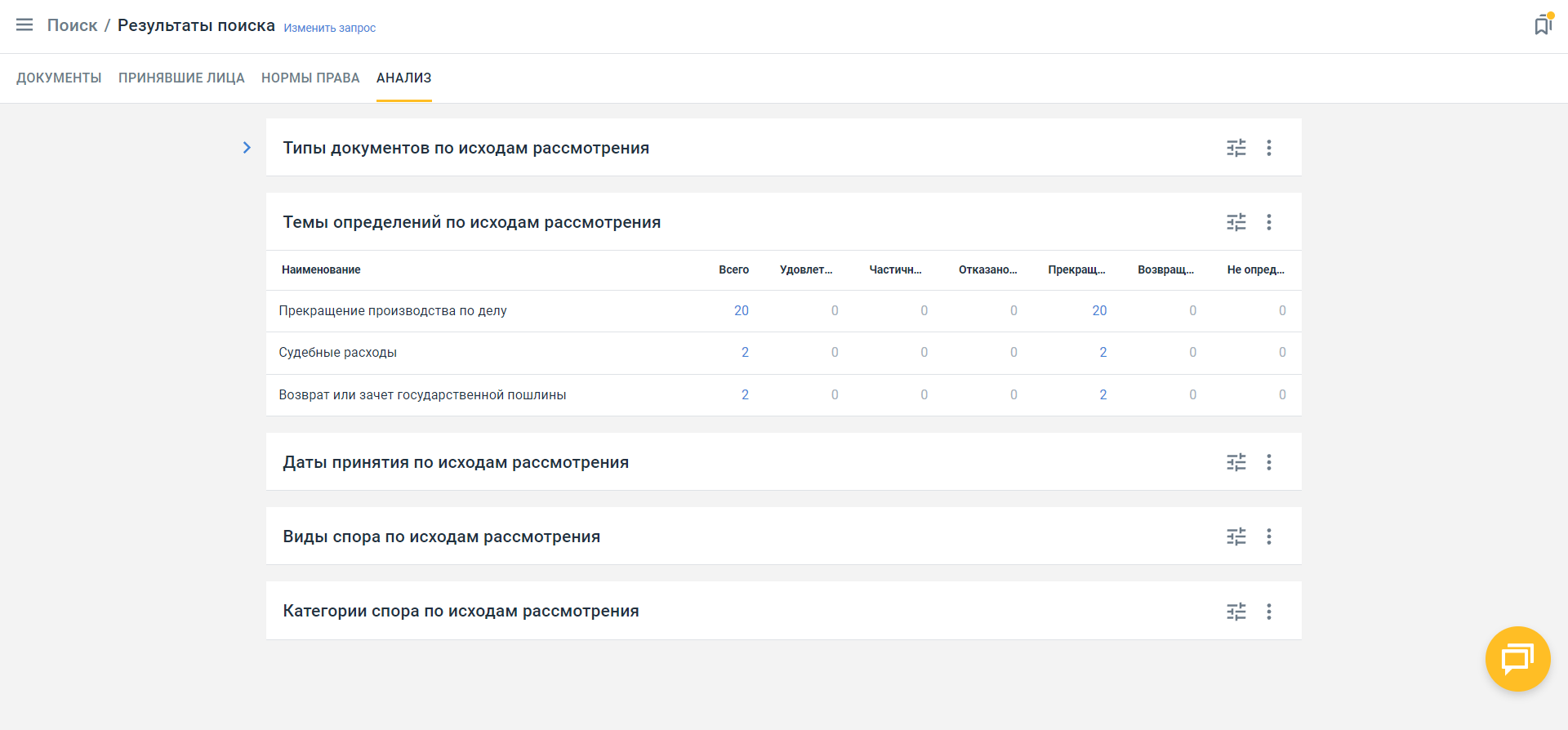The image size is (1568, 730).
Task: Expand the side panel with blue chevron
Action: [247, 148]
